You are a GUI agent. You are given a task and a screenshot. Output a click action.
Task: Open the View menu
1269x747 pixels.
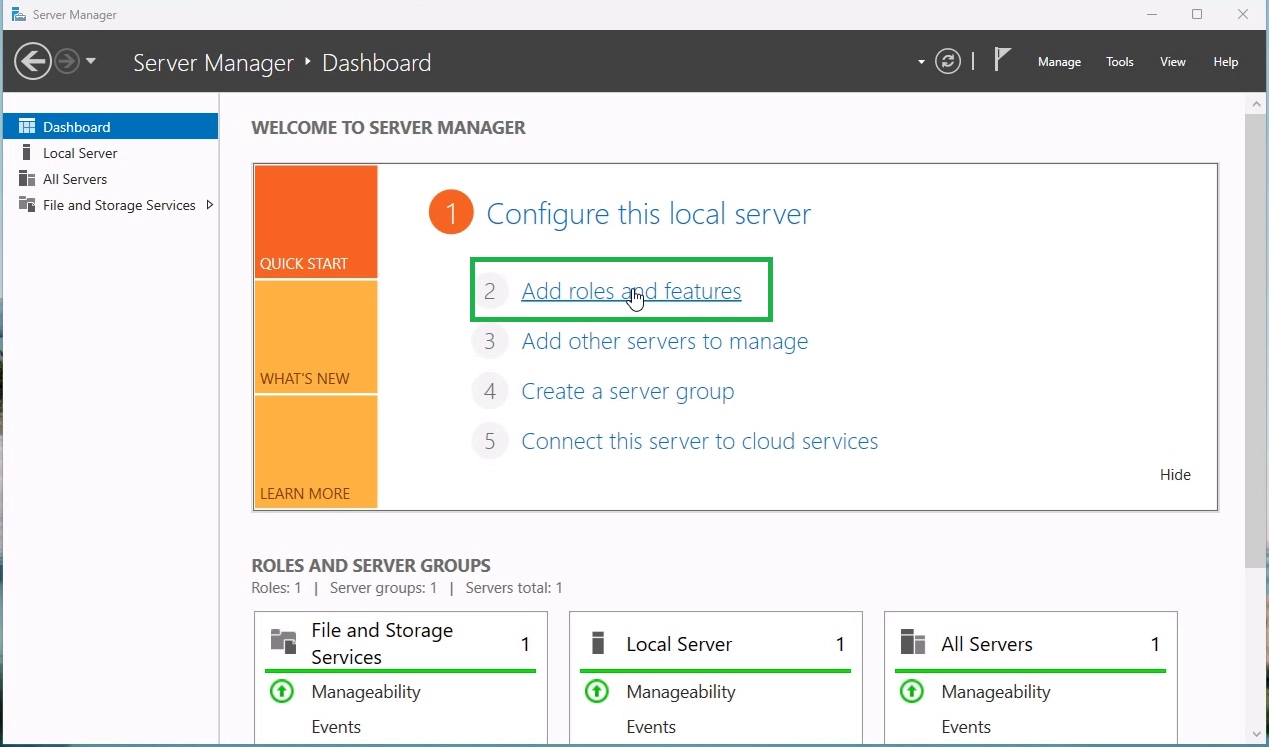point(1173,62)
